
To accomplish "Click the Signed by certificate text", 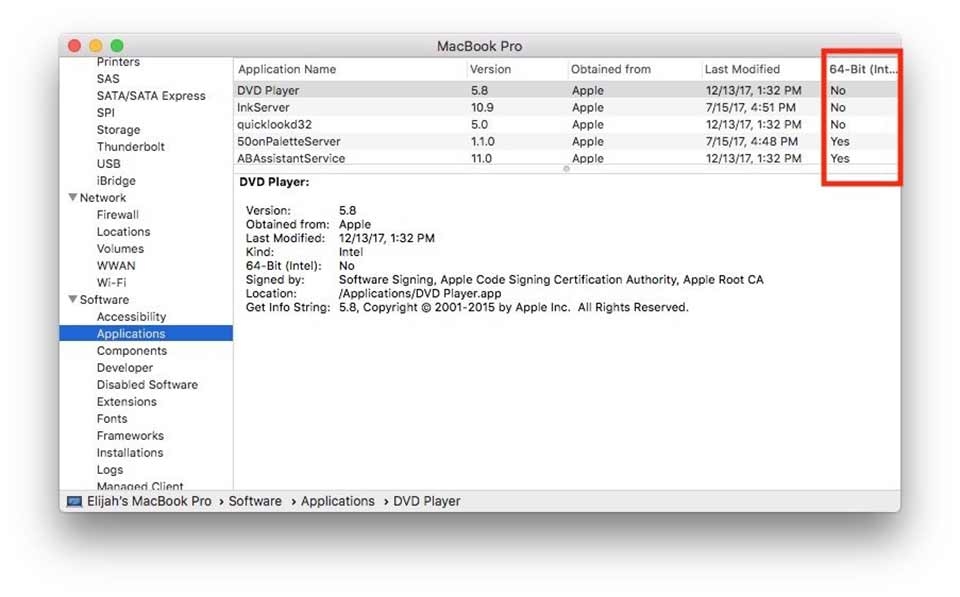I will 551,279.
